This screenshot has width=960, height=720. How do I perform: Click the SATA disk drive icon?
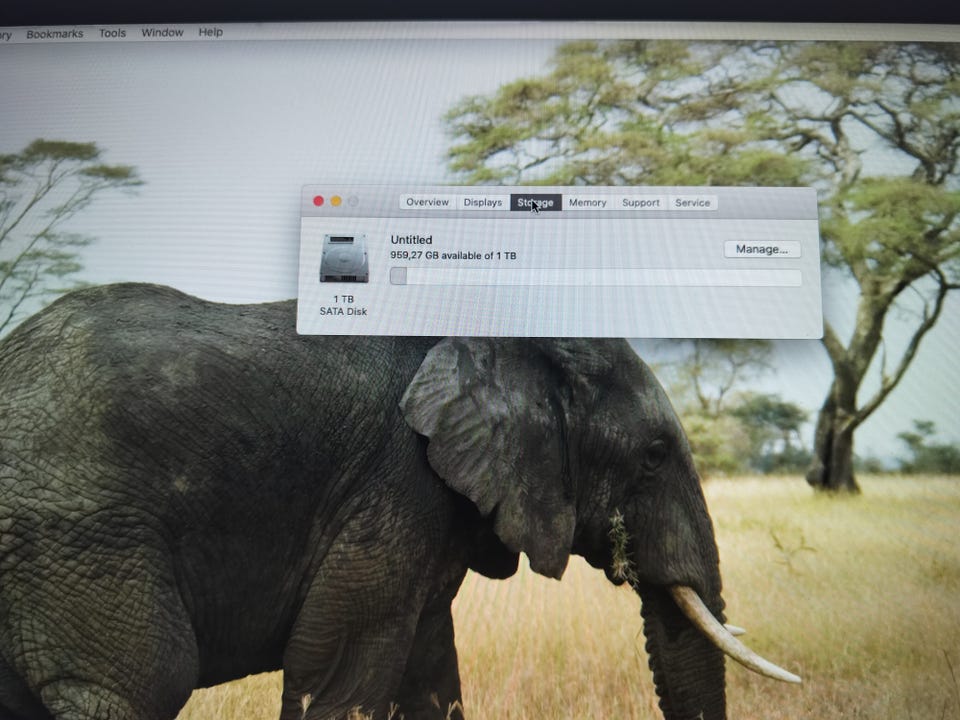click(344, 258)
